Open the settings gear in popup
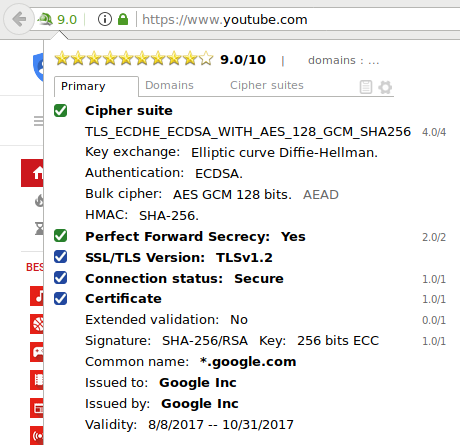Image resolution: width=460 pixels, height=445 pixels. [385, 87]
